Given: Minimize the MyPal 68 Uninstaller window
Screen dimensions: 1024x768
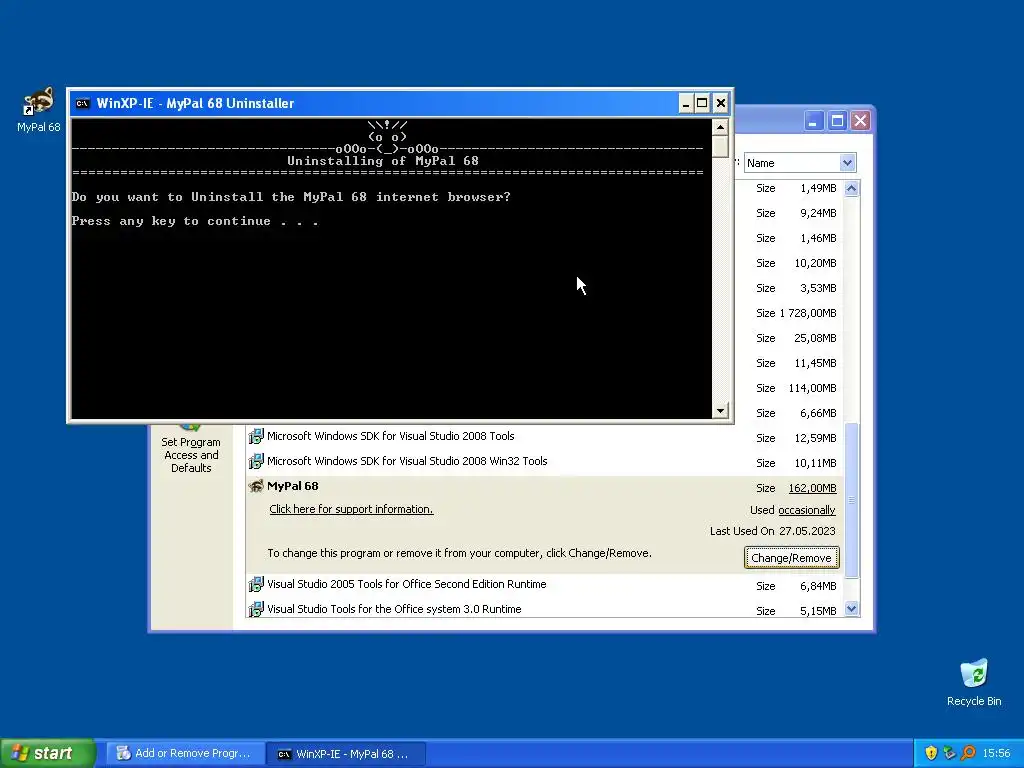Looking at the screenshot, I should 686,103.
